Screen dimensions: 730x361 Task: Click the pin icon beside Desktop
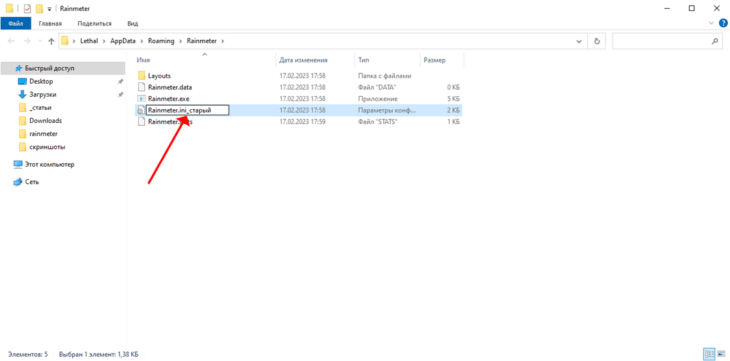click(120, 82)
